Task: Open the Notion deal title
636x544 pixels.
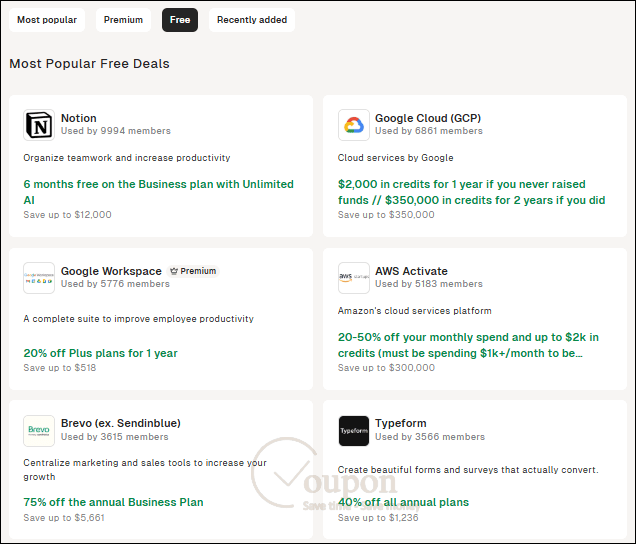Action: pyautogui.click(x=79, y=118)
